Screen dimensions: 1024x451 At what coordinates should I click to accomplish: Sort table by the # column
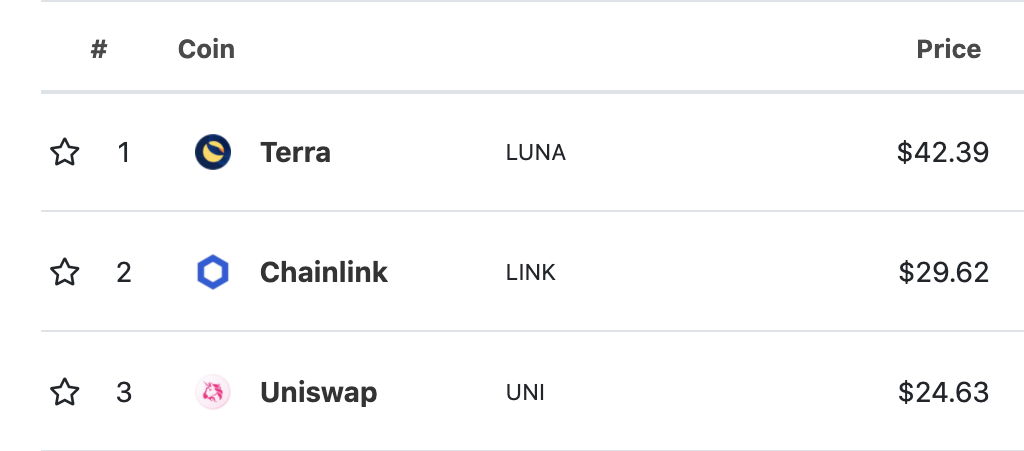(99, 50)
